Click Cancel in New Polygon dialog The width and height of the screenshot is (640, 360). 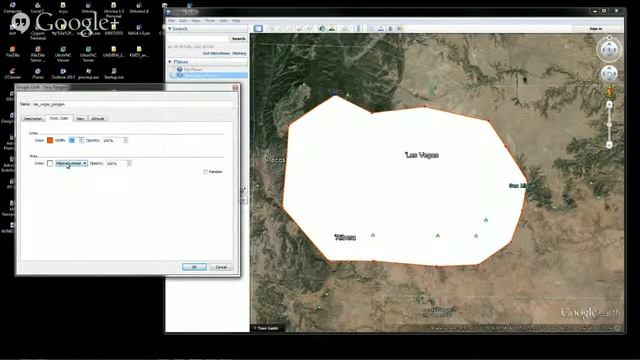click(221, 267)
